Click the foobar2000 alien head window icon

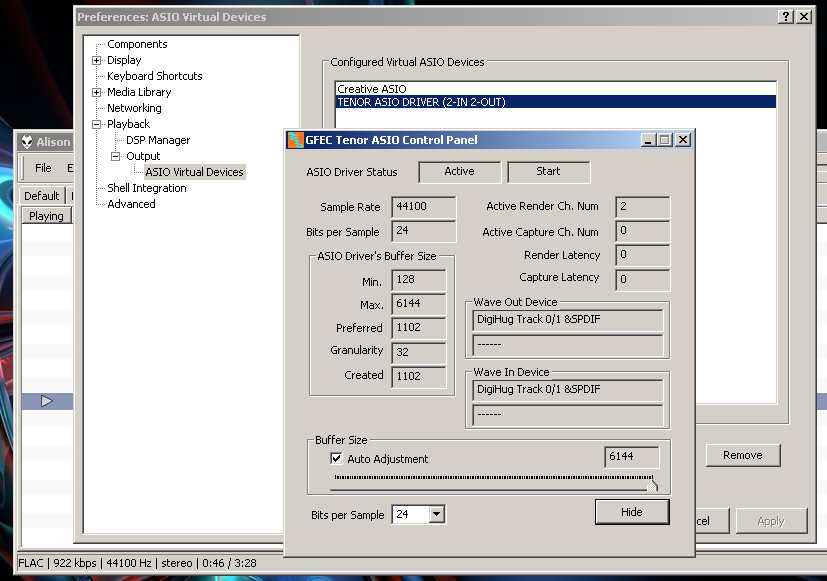tap(26, 141)
